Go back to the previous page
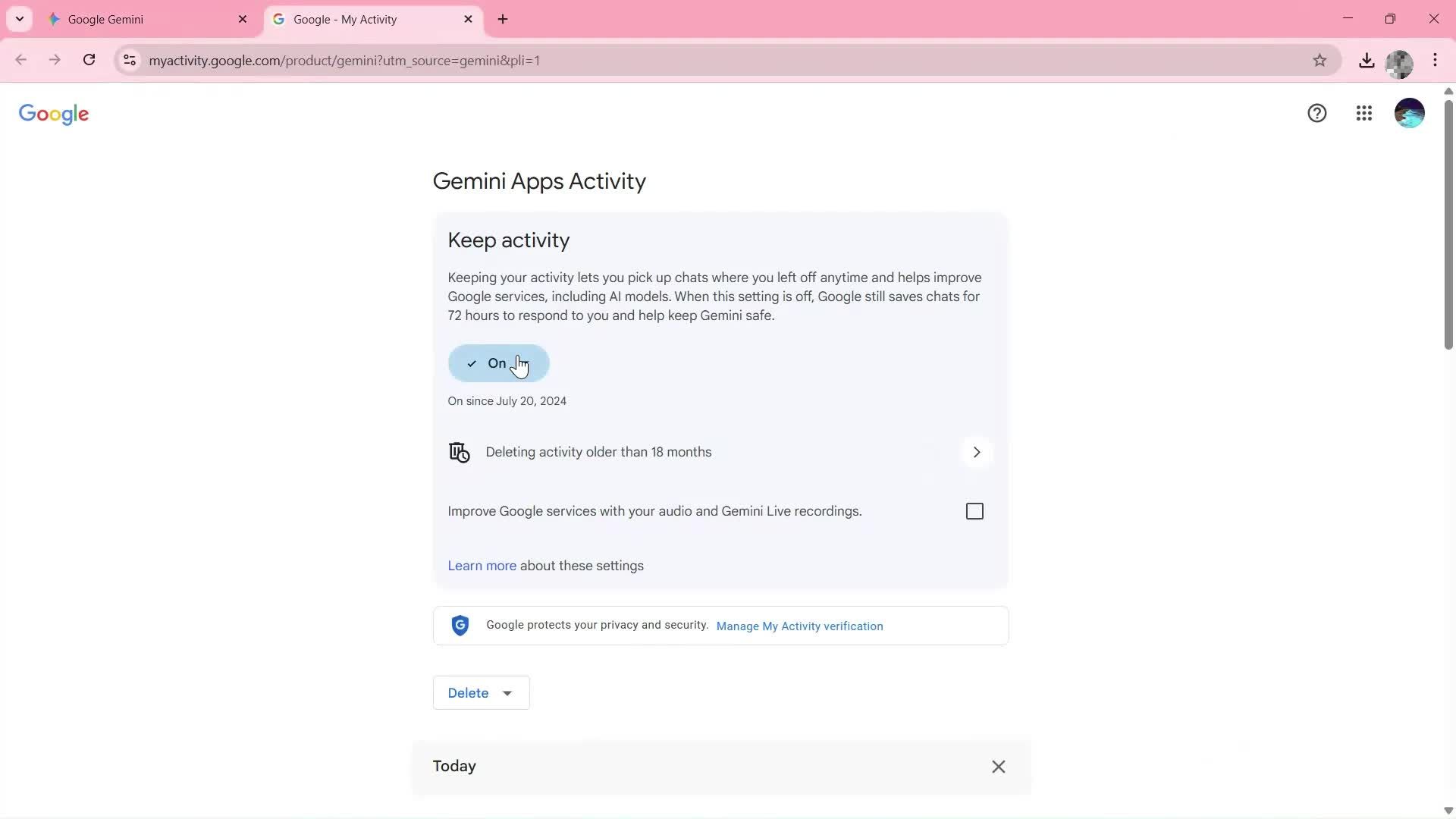 20,60
